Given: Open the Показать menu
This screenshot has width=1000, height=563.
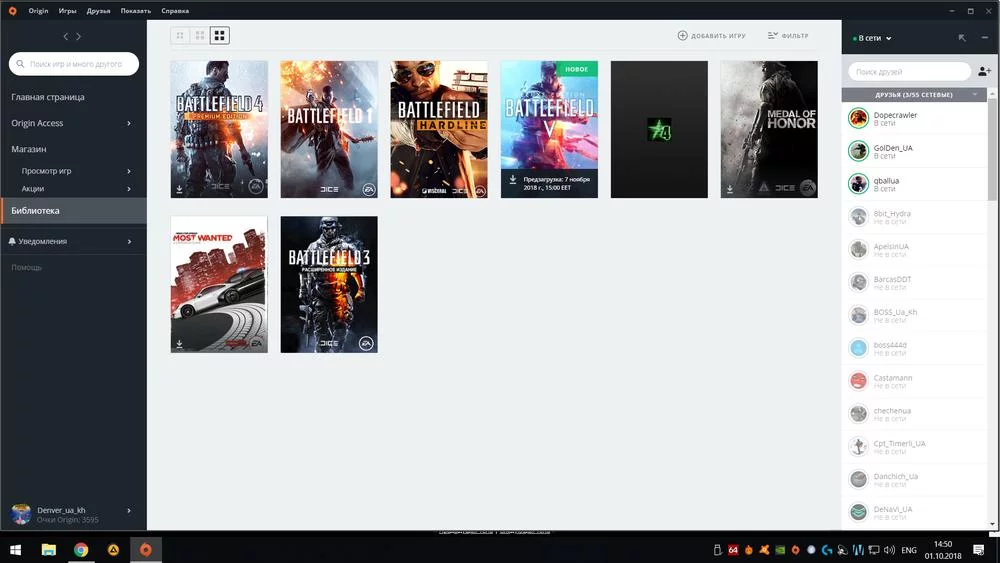Looking at the screenshot, I should pyautogui.click(x=136, y=11).
